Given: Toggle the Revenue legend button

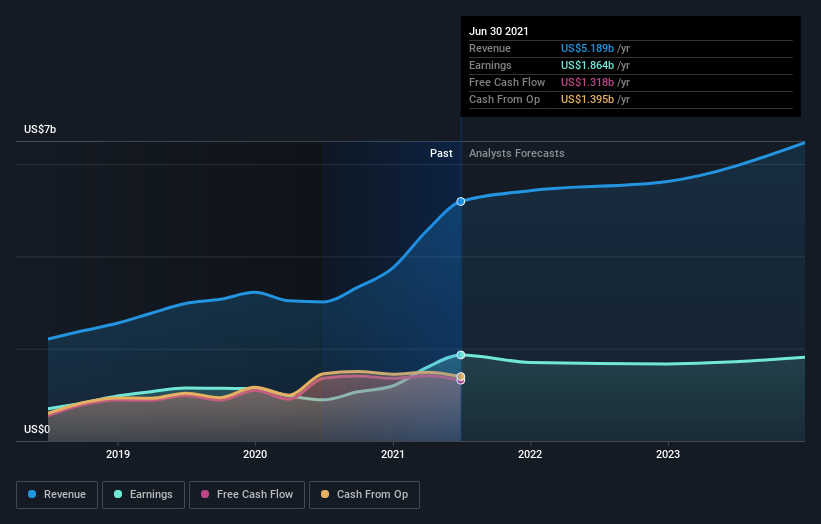Looking at the screenshot, I should tap(57, 495).
